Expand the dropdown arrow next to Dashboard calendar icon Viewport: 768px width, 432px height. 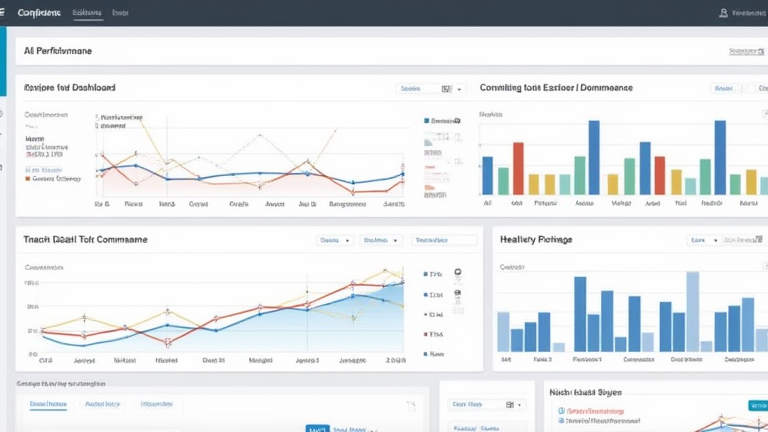(459, 89)
